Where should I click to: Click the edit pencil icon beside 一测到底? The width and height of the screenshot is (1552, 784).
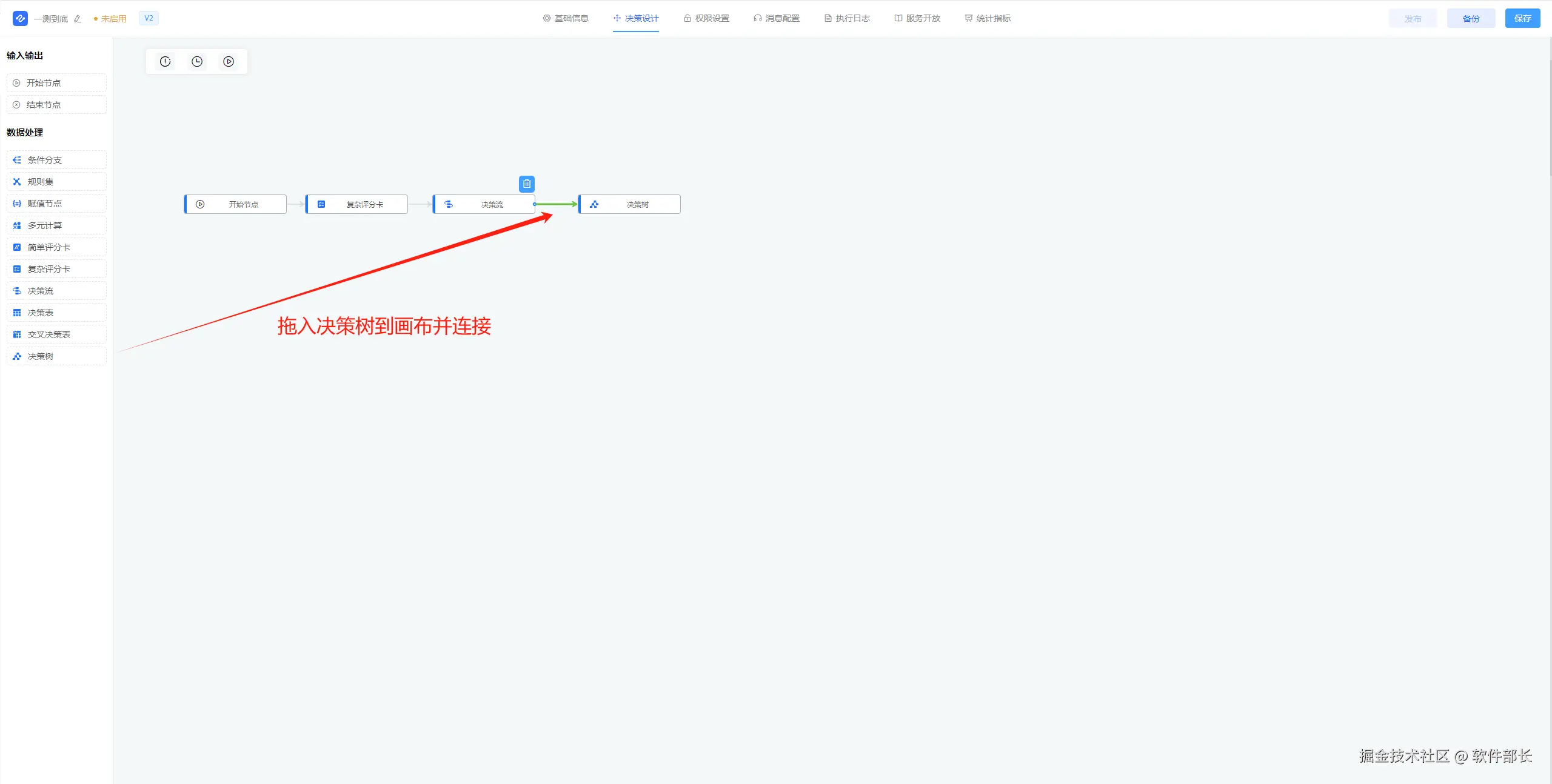[x=78, y=19]
